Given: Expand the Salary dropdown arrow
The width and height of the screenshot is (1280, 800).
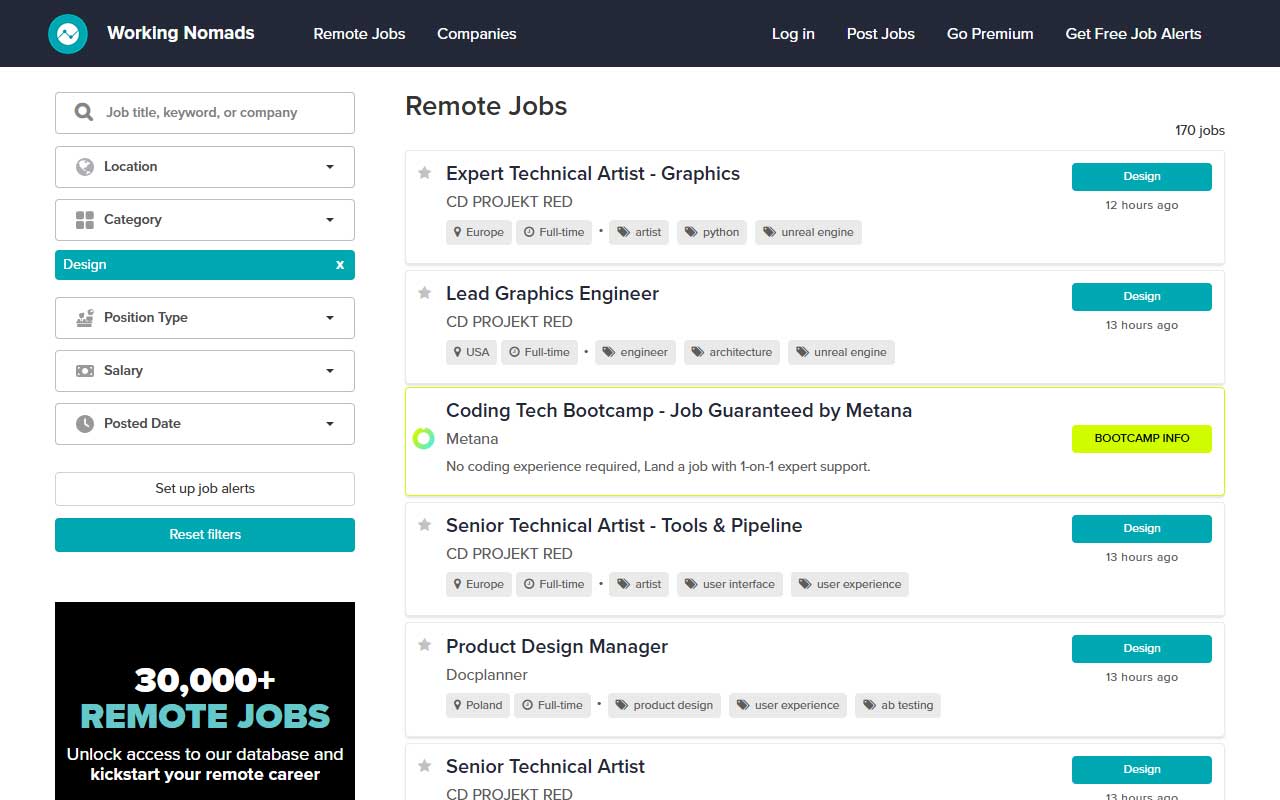Looking at the screenshot, I should 330,371.
